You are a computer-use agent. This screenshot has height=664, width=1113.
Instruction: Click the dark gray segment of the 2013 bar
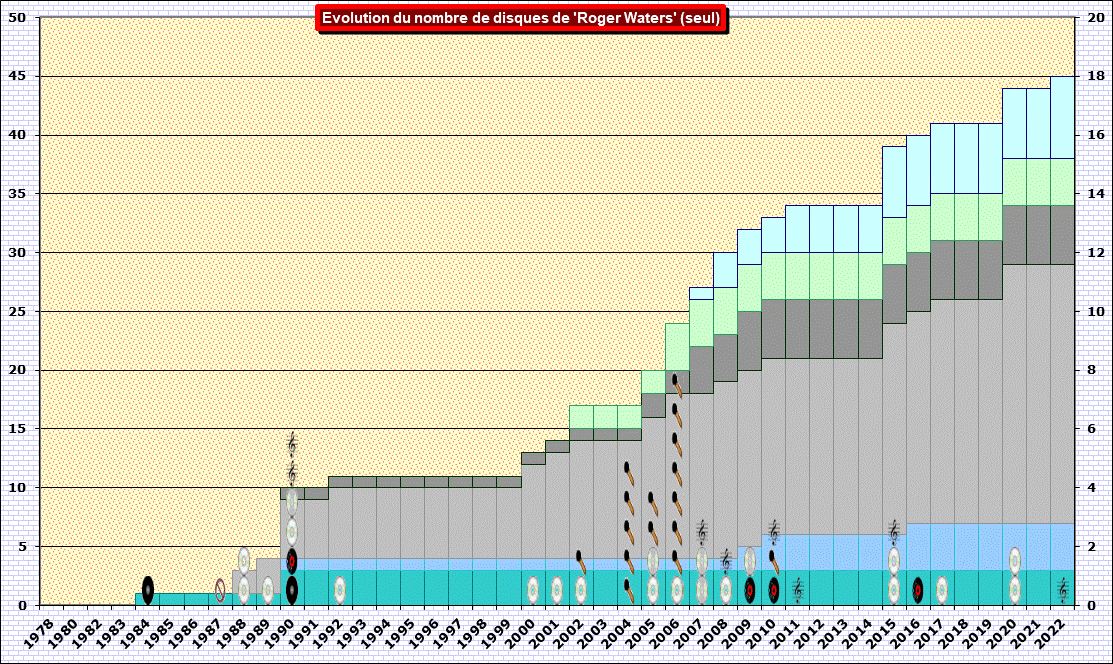pos(845,329)
